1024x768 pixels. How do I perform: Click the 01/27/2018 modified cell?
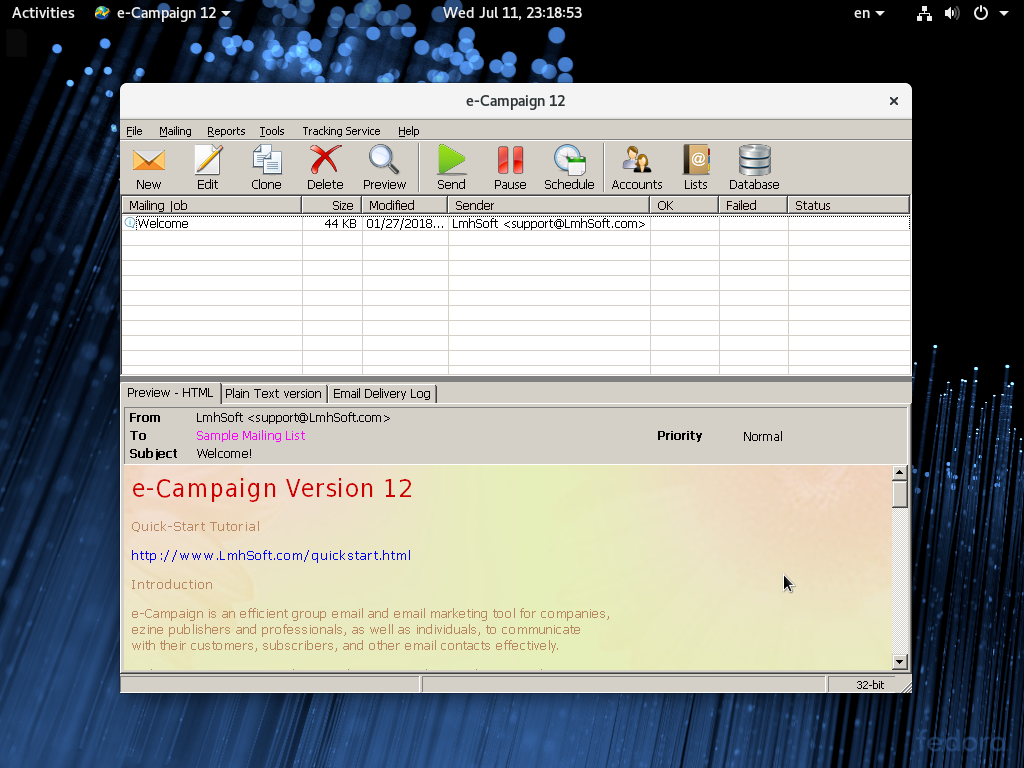[405, 223]
